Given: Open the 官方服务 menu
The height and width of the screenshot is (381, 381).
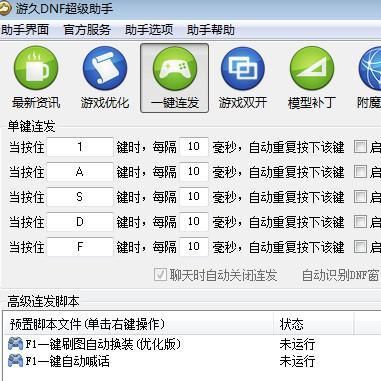Looking at the screenshot, I should (87, 30).
